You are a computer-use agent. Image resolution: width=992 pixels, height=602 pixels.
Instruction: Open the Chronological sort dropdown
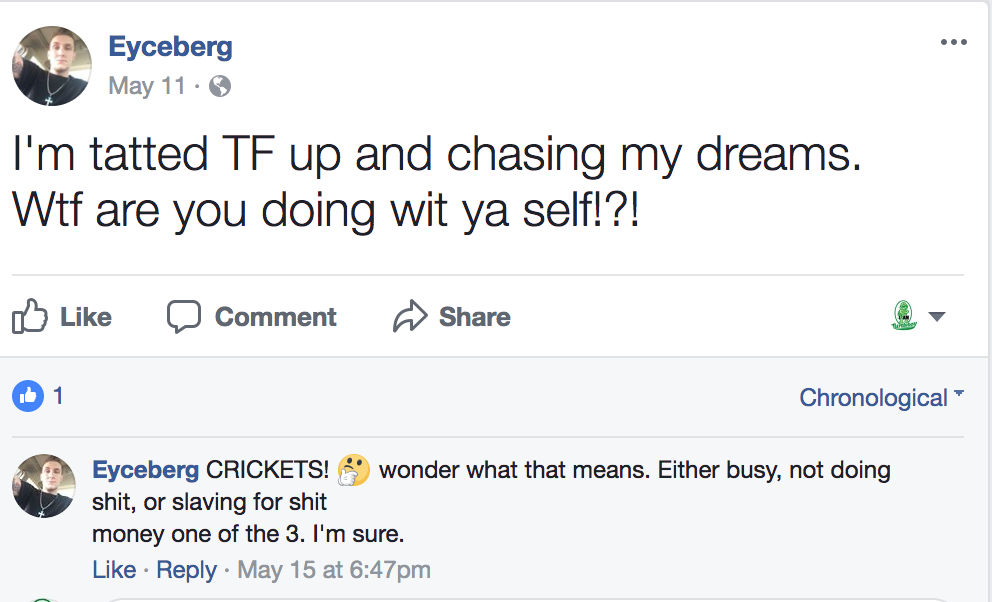coord(881,398)
